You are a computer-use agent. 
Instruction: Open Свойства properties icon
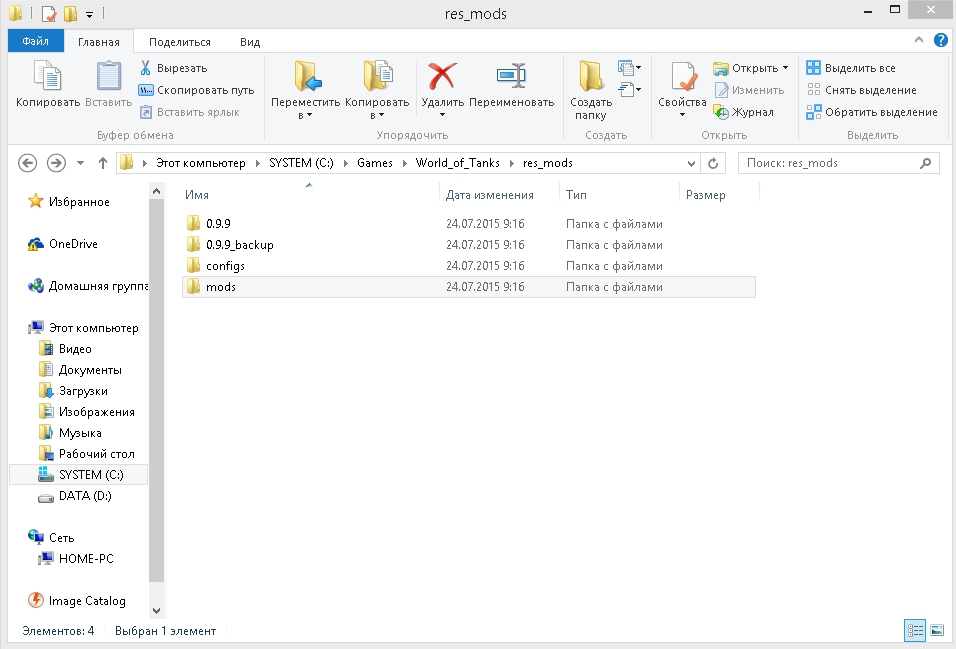pos(683,78)
